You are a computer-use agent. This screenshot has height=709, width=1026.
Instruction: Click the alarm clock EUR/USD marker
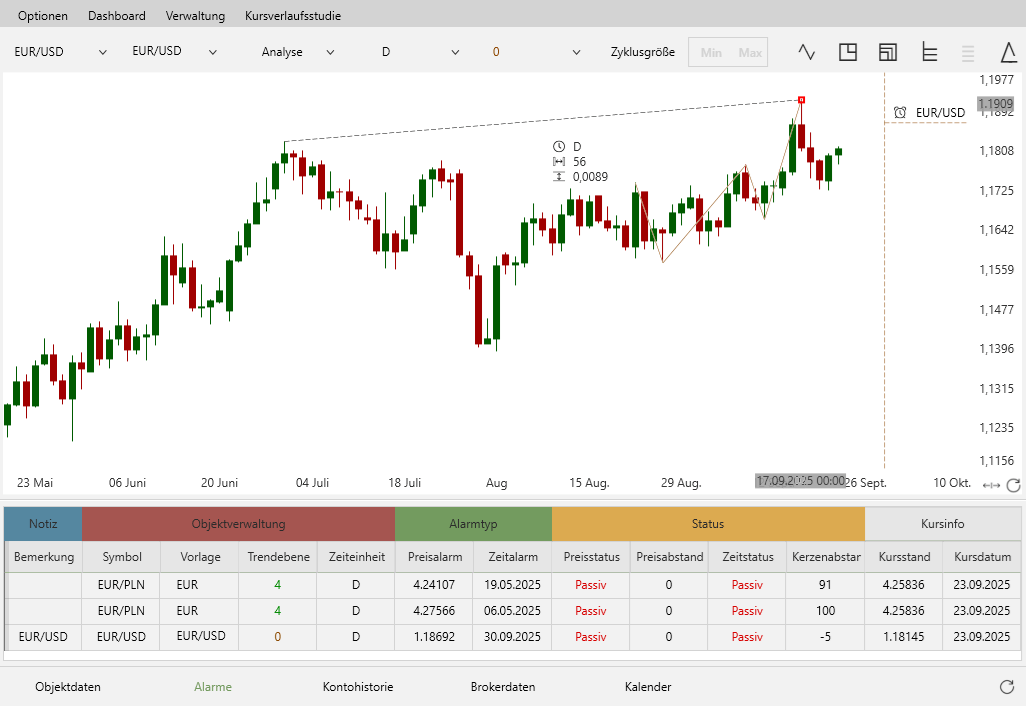[929, 113]
